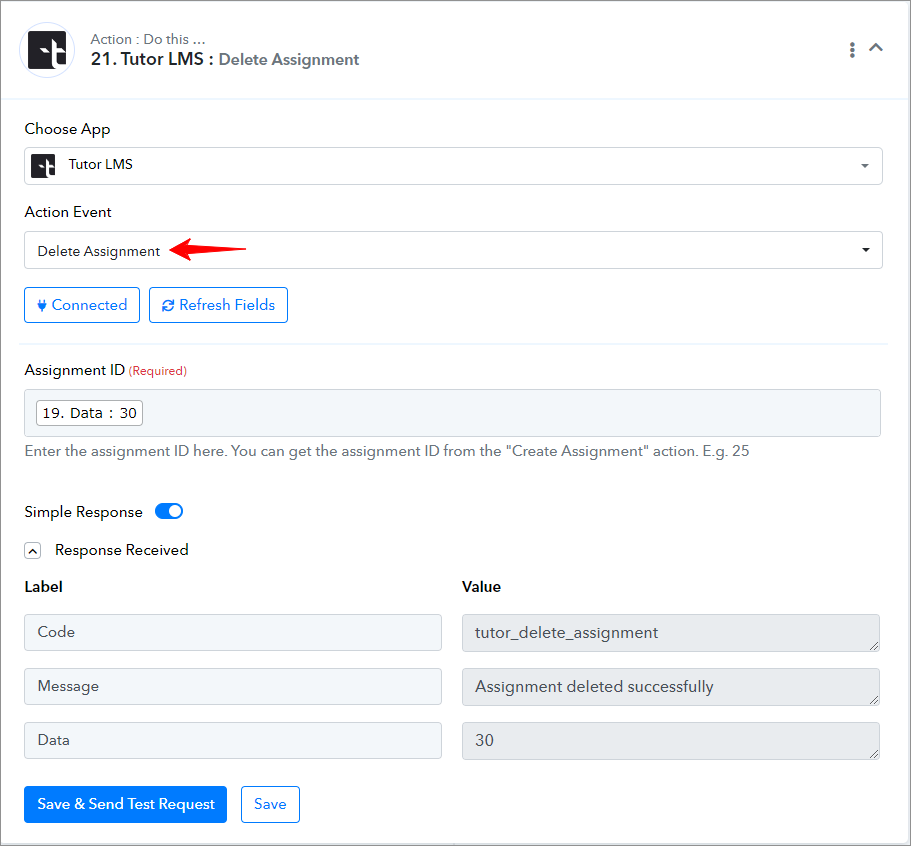The image size is (911, 846).
Task: Click the step title 'Delete Assignment'
Action: pyautogui.click(x=289, y=59)
